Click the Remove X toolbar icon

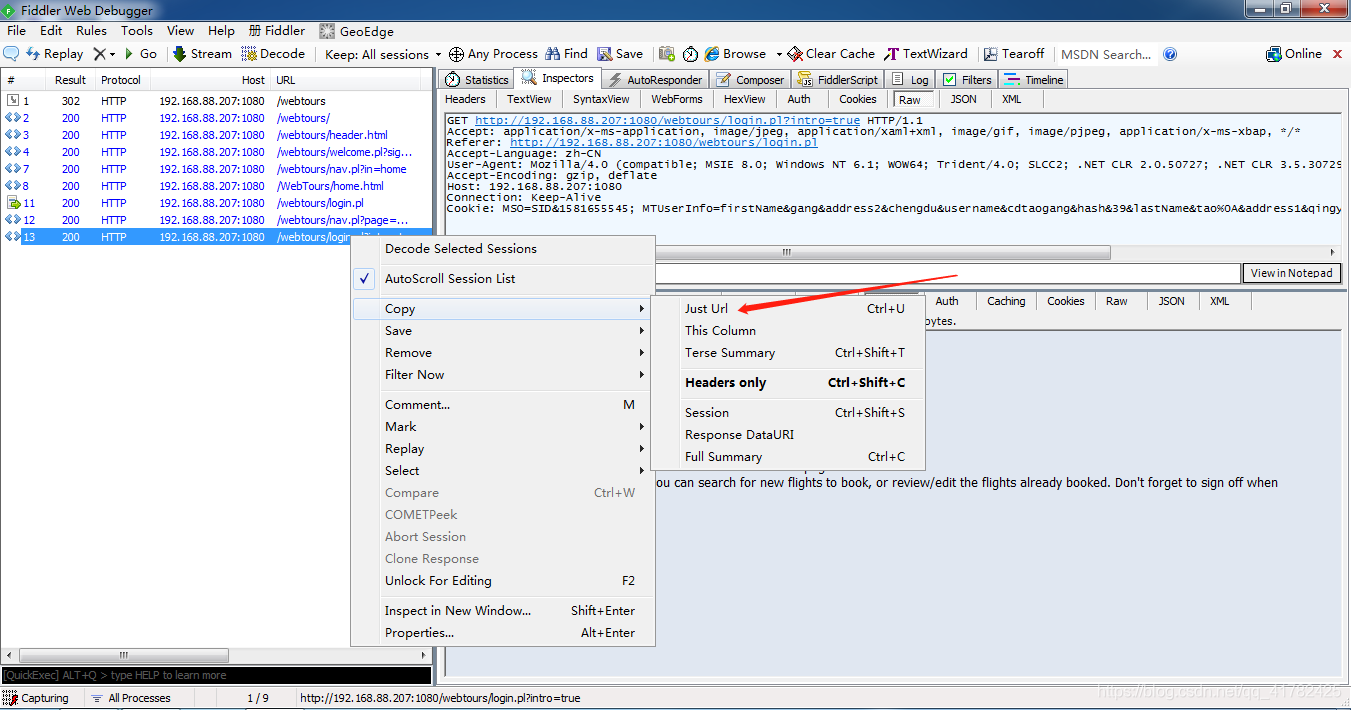point(100,54)
